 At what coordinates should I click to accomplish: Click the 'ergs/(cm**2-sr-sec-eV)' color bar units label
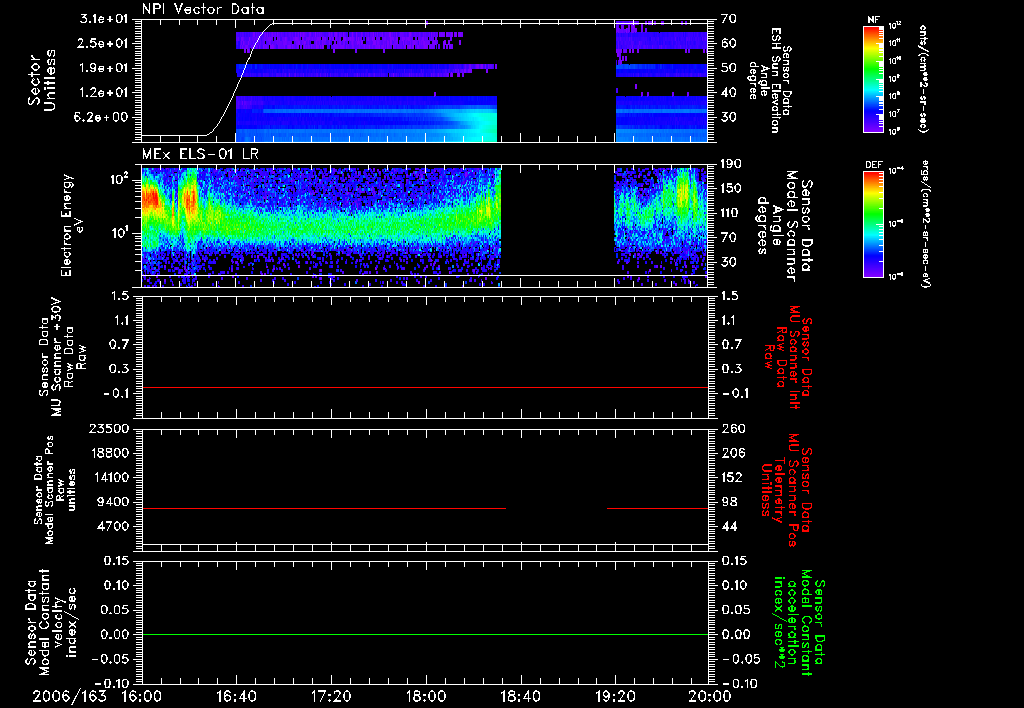tap(925, 224)
